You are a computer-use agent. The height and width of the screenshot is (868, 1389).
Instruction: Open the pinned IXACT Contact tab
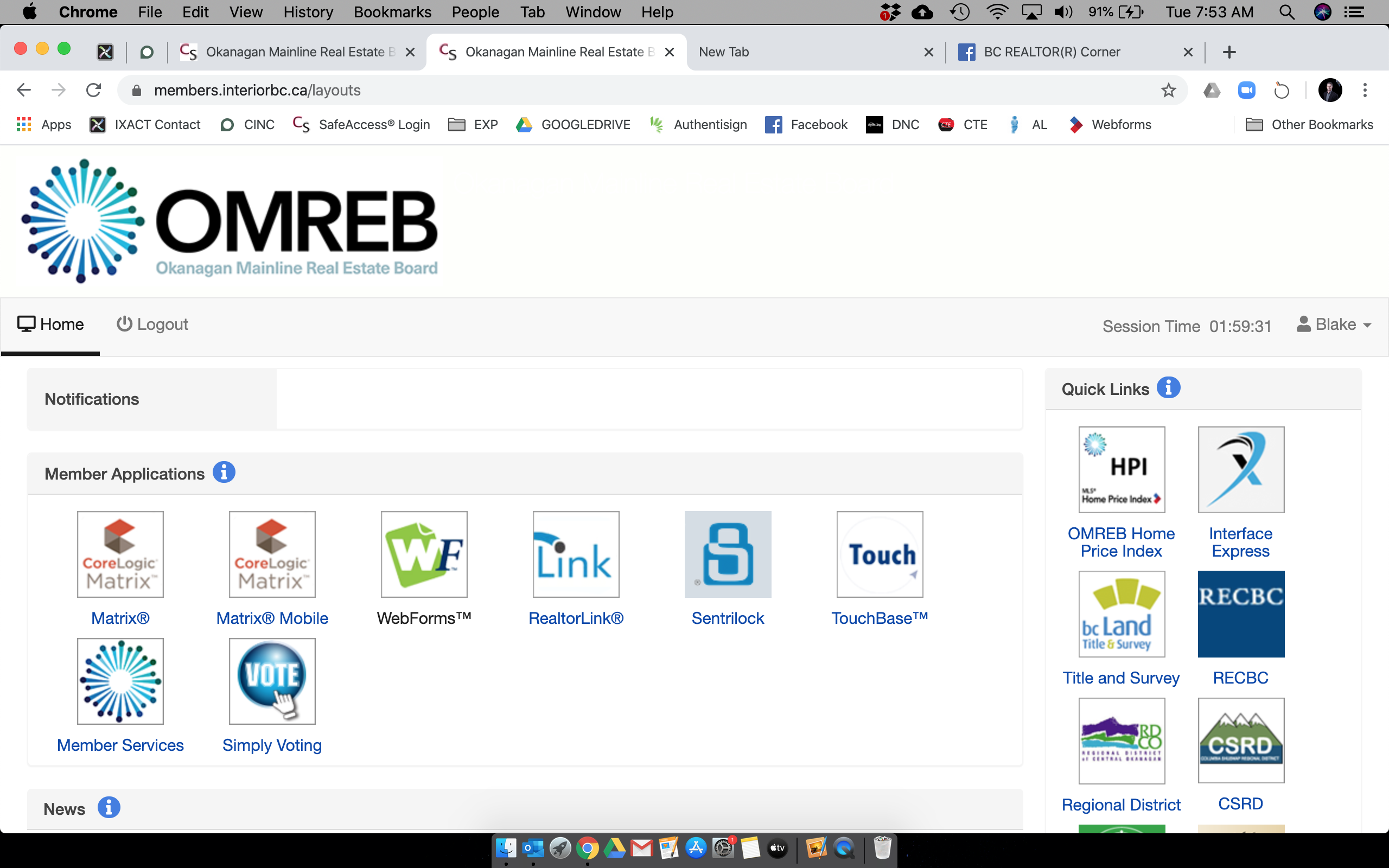point(105,52)
